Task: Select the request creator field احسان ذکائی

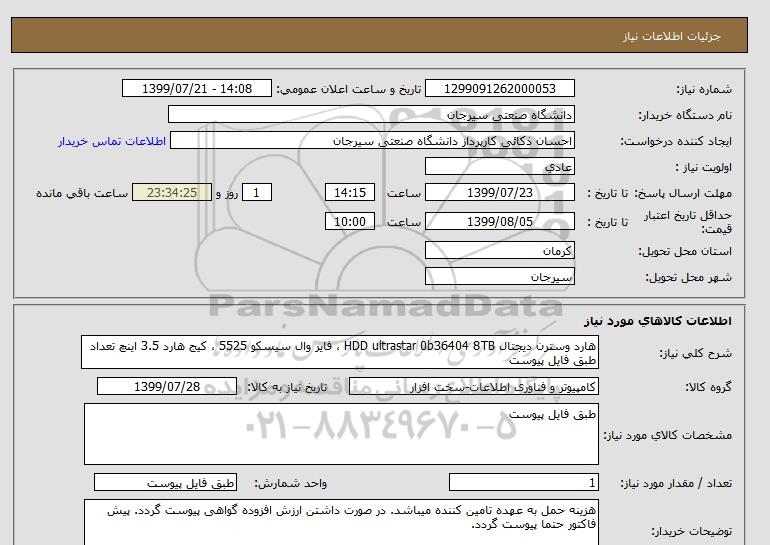Action: 372,141
